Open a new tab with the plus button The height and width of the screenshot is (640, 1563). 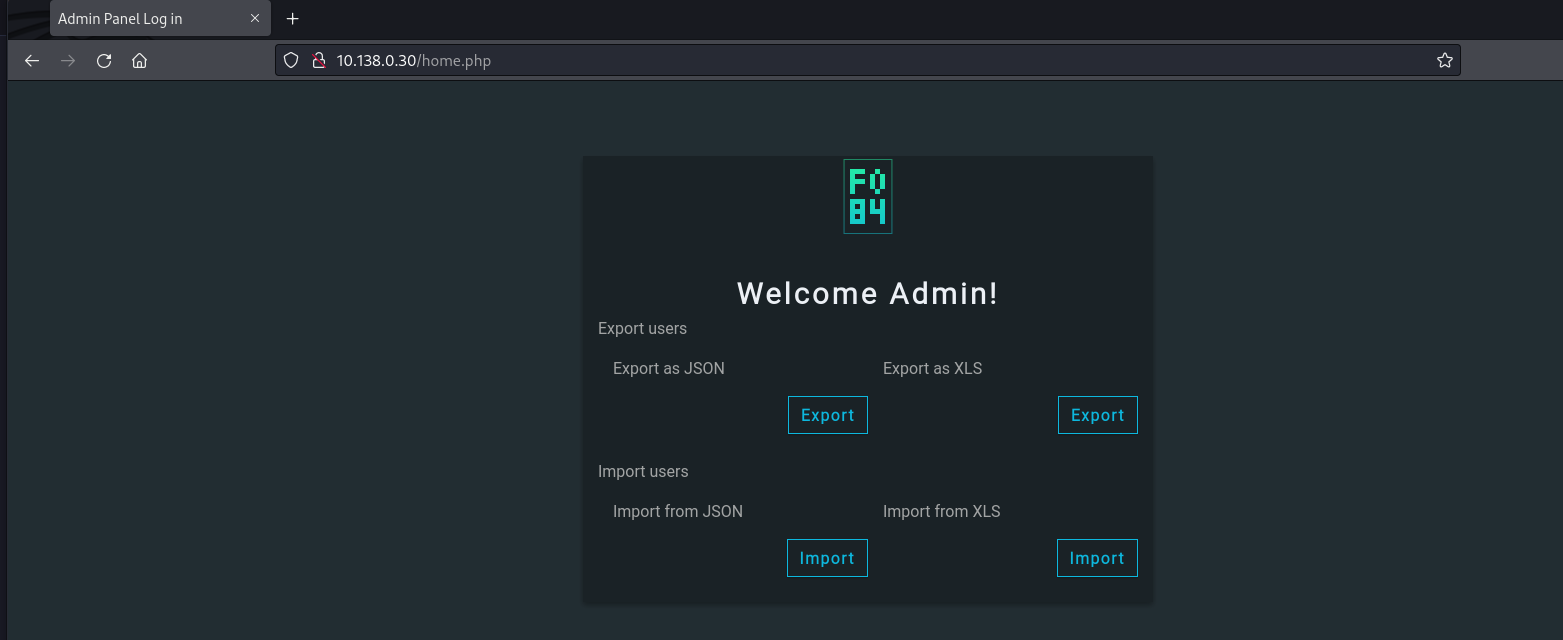click(x=293, y=19)
